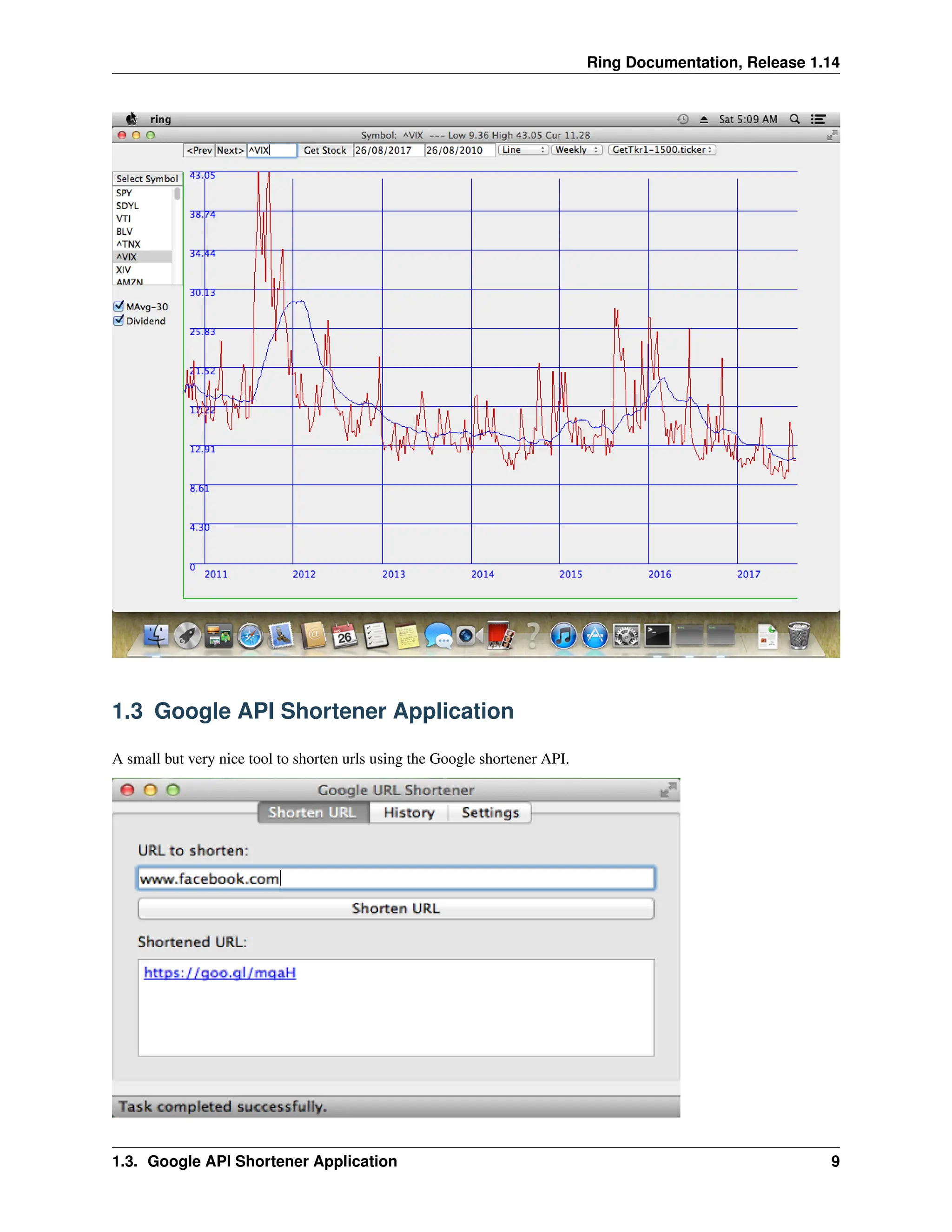Toggle fullscreen arrows on Google URL Shortener
The image size is (952, 1232).
point(668,790)
